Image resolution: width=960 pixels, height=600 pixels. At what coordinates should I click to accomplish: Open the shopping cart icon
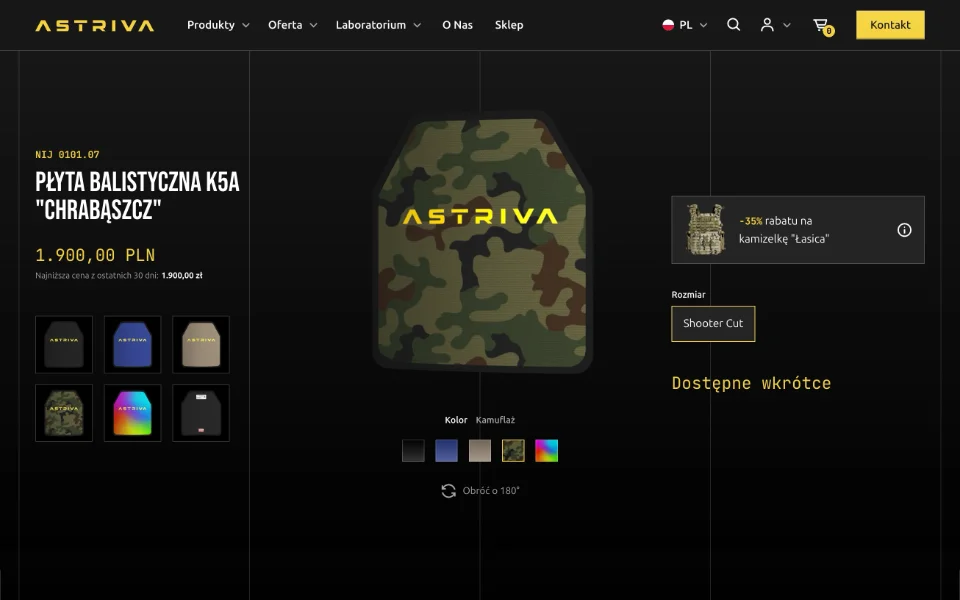pyautogui.click(x=822, y=26)
